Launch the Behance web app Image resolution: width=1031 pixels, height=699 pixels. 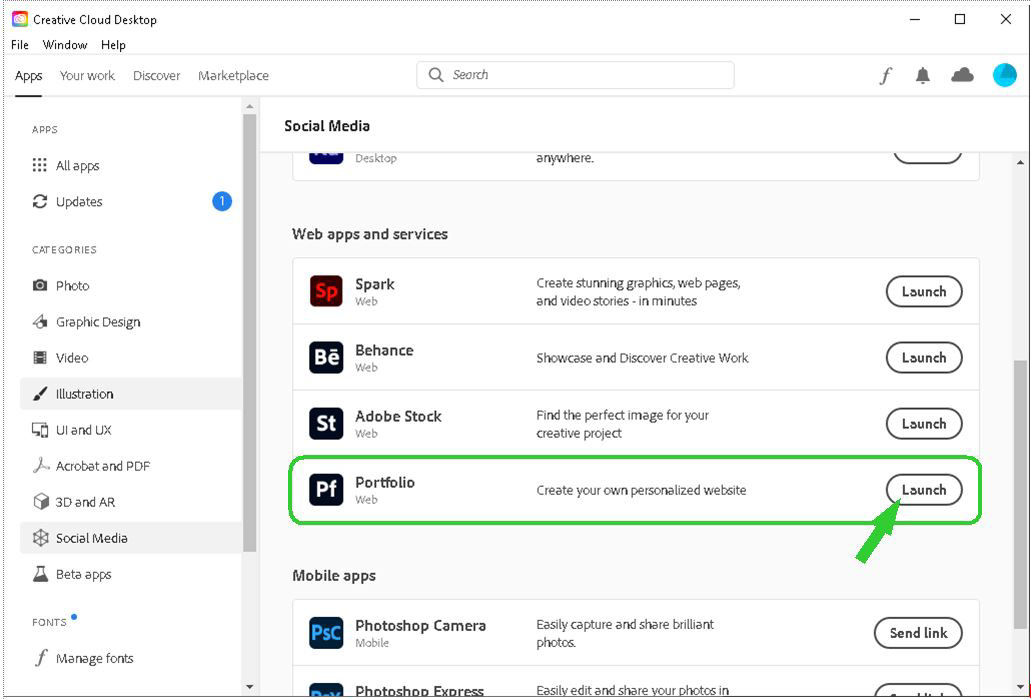click(923, 358)
